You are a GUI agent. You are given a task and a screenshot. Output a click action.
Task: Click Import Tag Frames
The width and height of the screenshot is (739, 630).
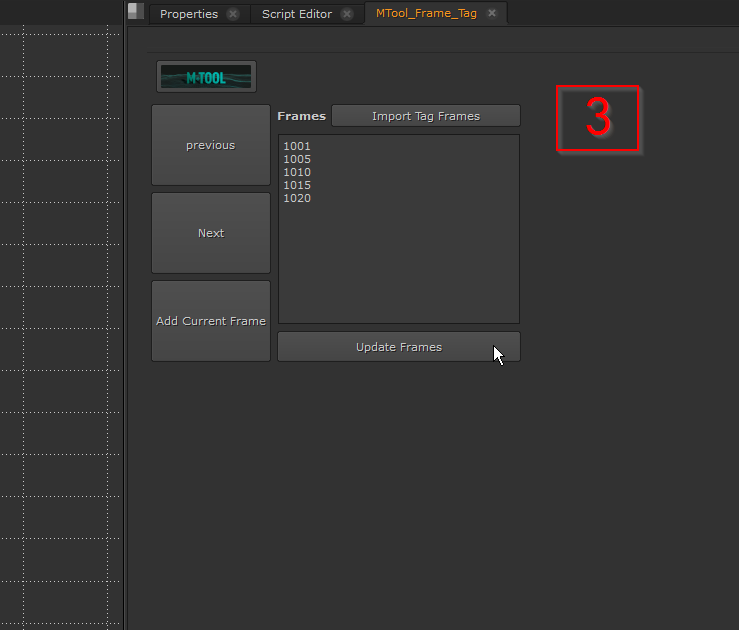425,116
